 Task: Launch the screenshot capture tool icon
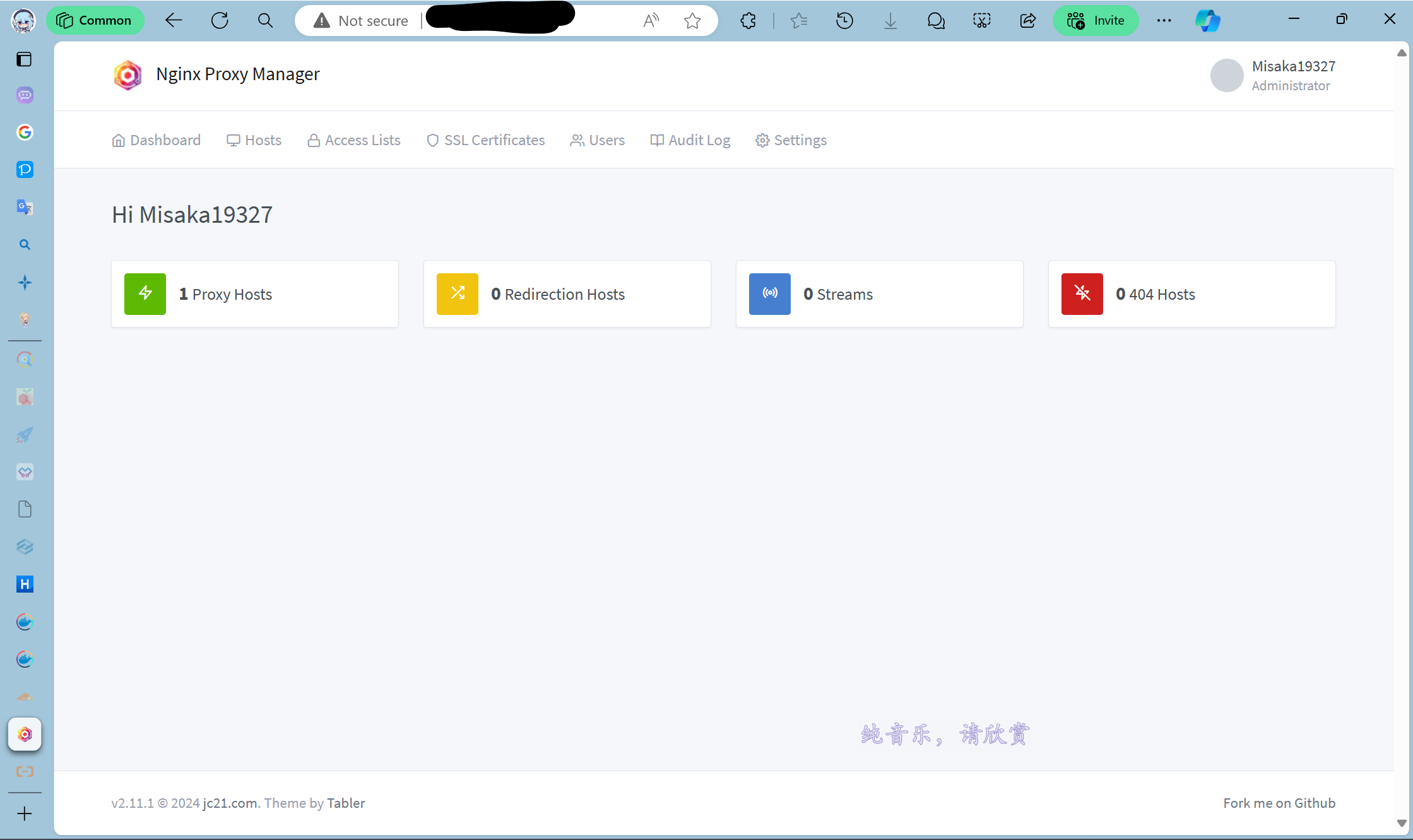(x=982, y=21)
